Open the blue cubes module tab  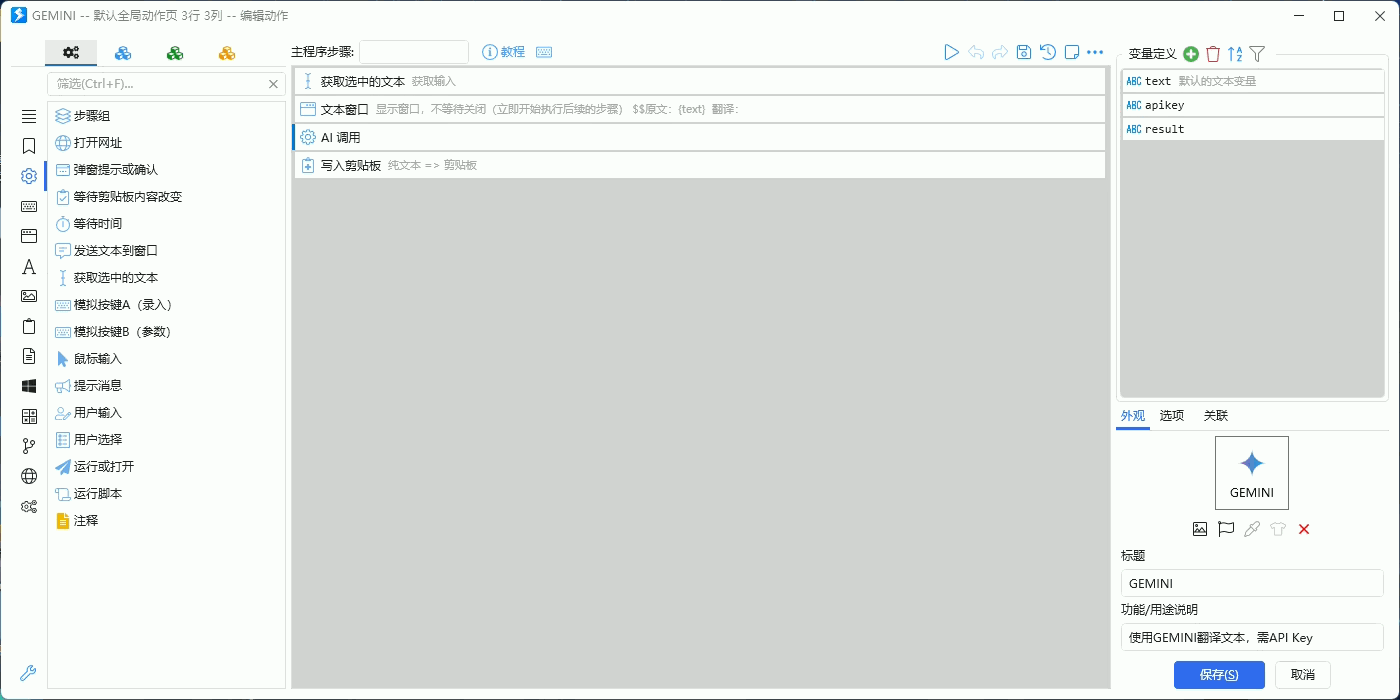tap(123, 52)
